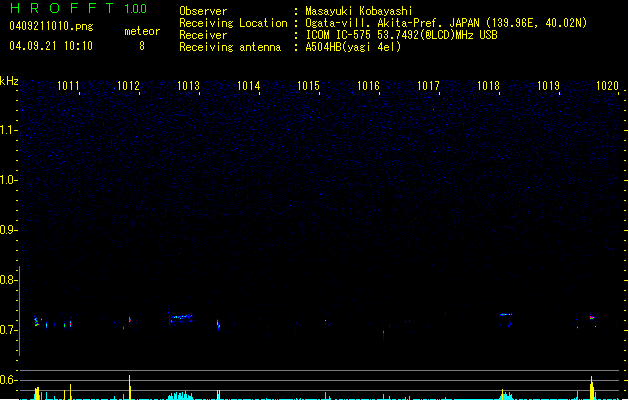Click the 'meteor' count label
629x400 pixels.
[142, 31]
